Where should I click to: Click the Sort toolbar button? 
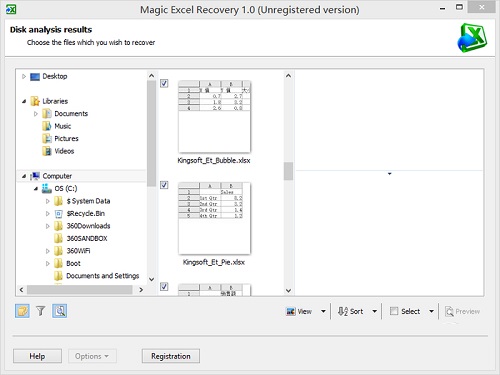coord(350,311)
